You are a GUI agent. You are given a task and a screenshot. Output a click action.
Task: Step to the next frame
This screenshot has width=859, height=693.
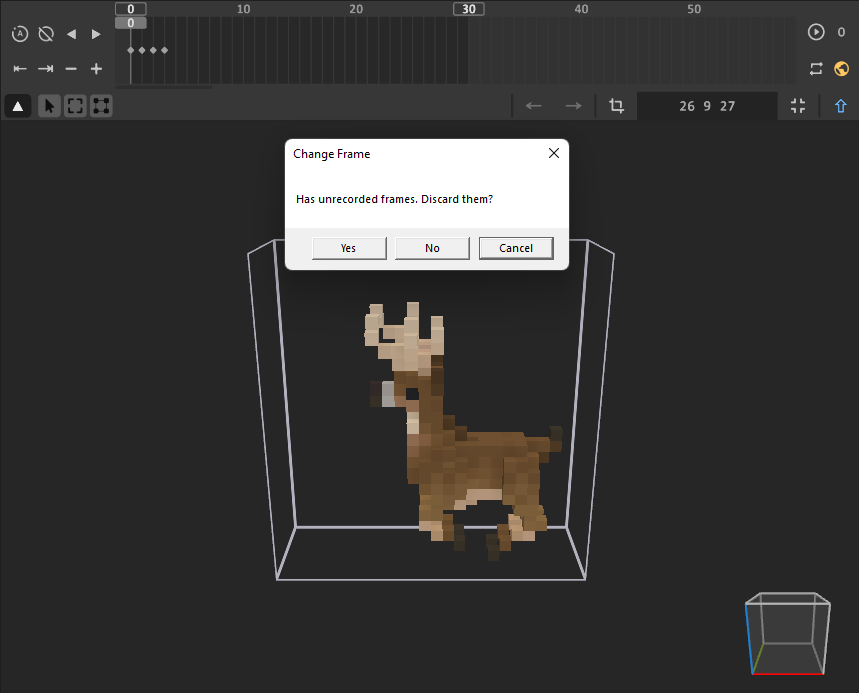[96, 34]
